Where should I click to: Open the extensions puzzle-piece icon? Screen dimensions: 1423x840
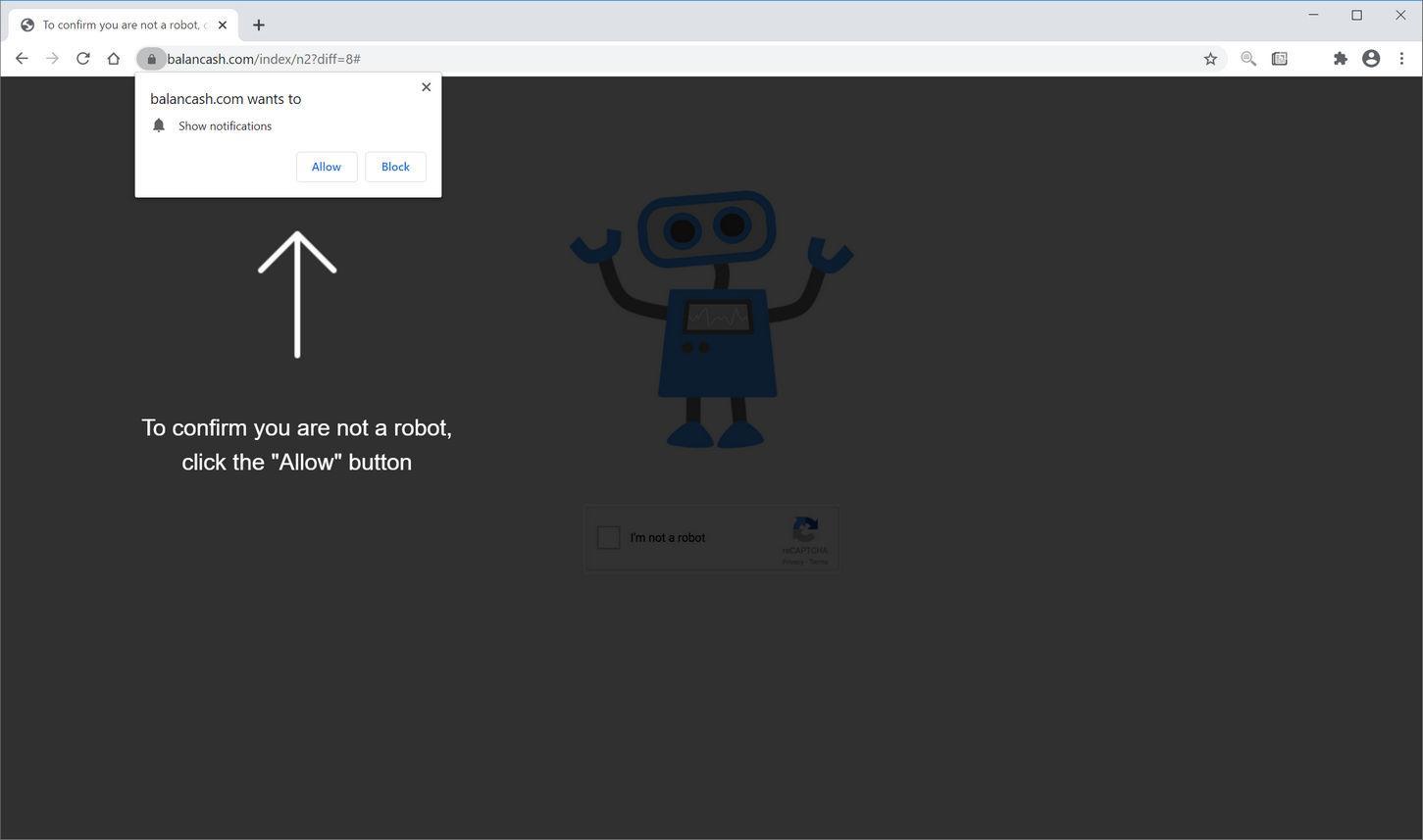[x=1340, y=58]
